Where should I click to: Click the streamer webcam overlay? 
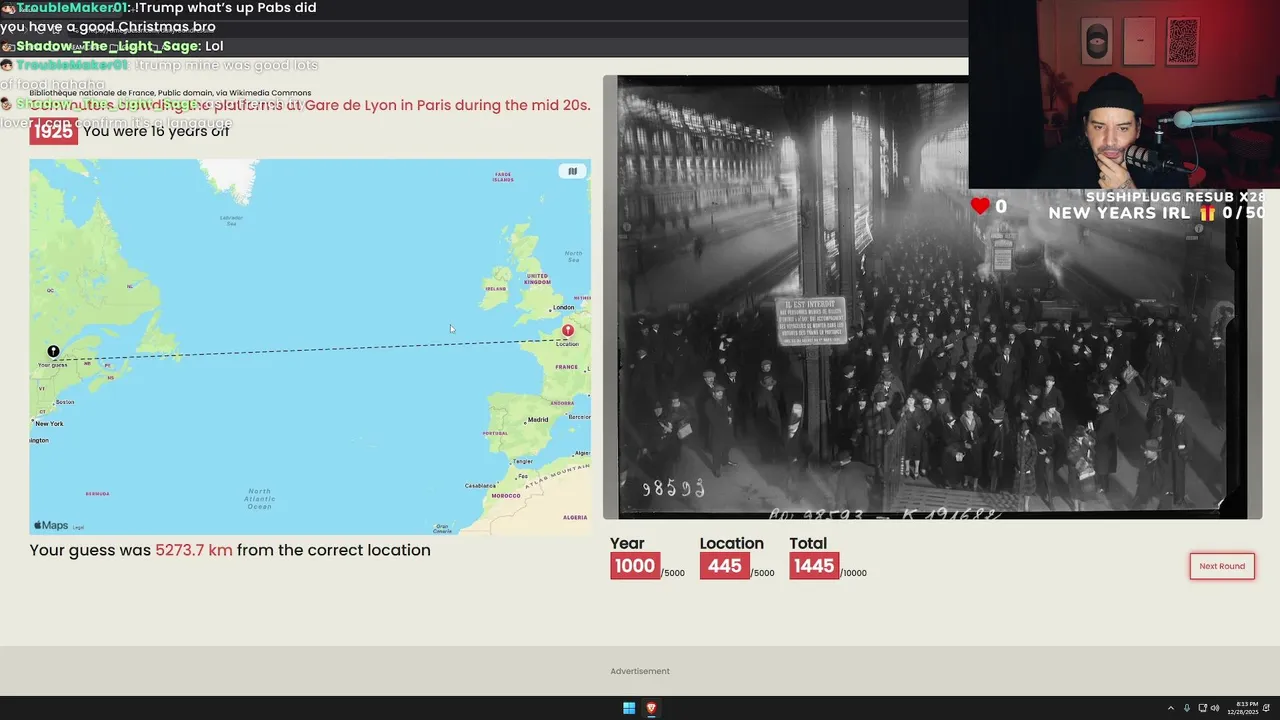1124,94
